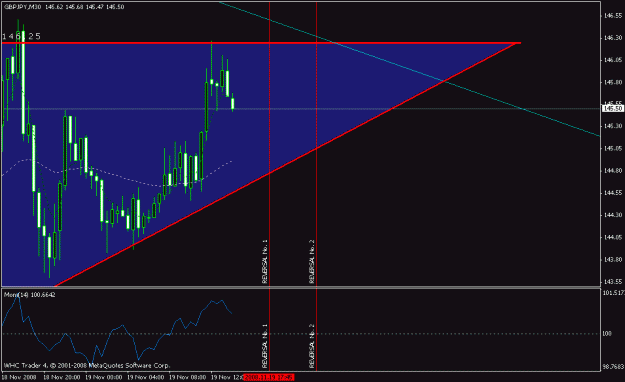The image size is (625, 382).
Task: Click the REVERSAL No. 2 label in main chart
Action: click(x=312, y=262)
